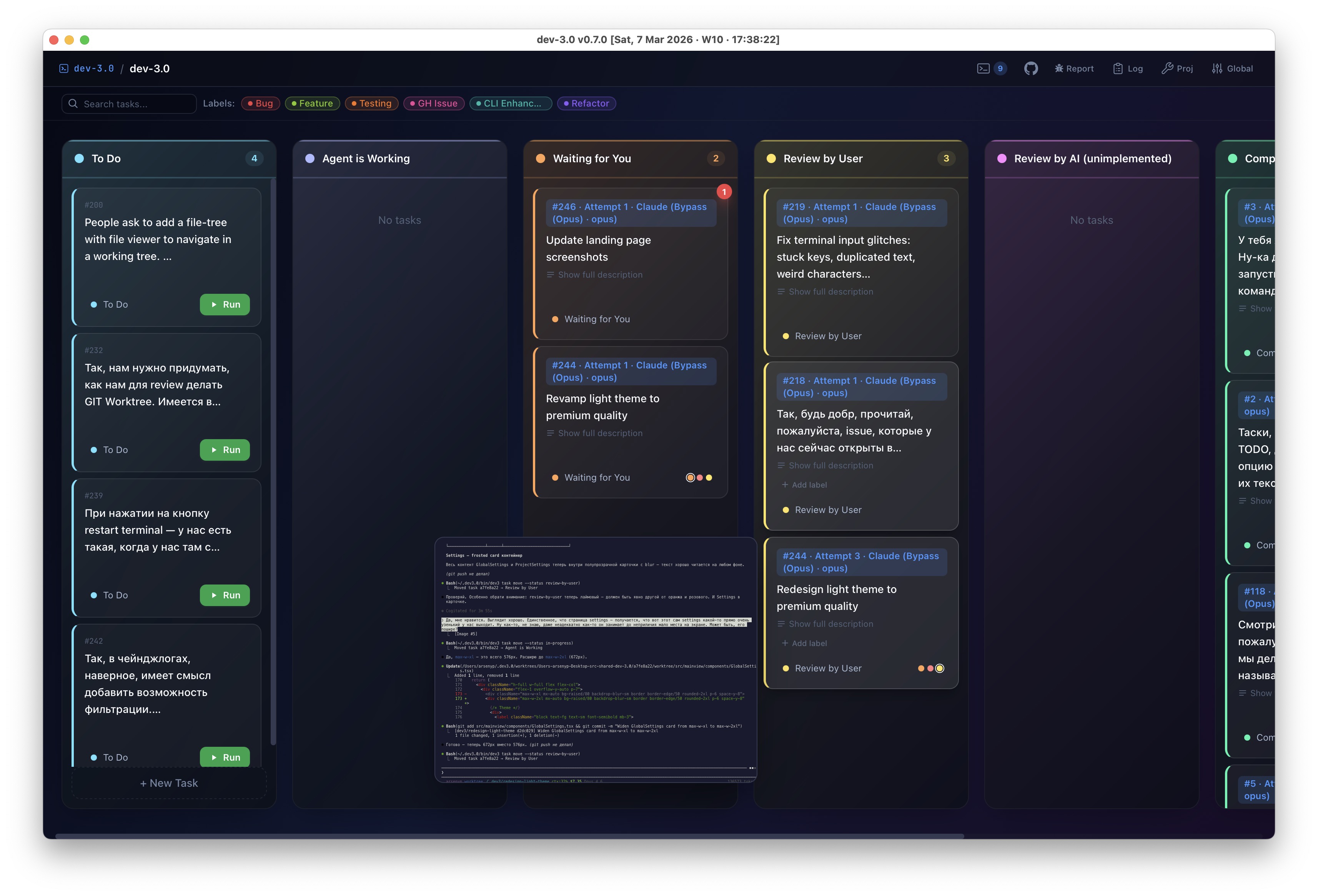1318x896 pixels.
Task: Enable the Refactor label filter
Action: (586, 103)
